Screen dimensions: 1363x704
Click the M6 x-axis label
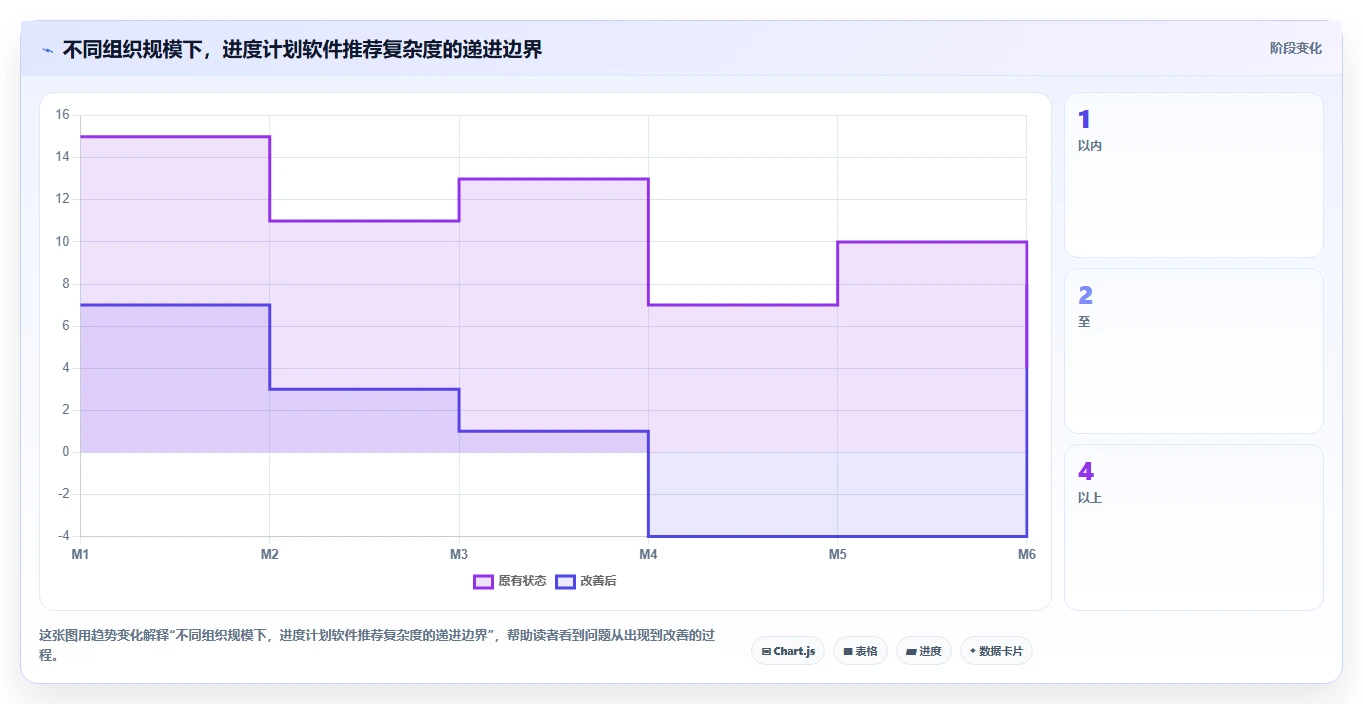point(1026,554)
